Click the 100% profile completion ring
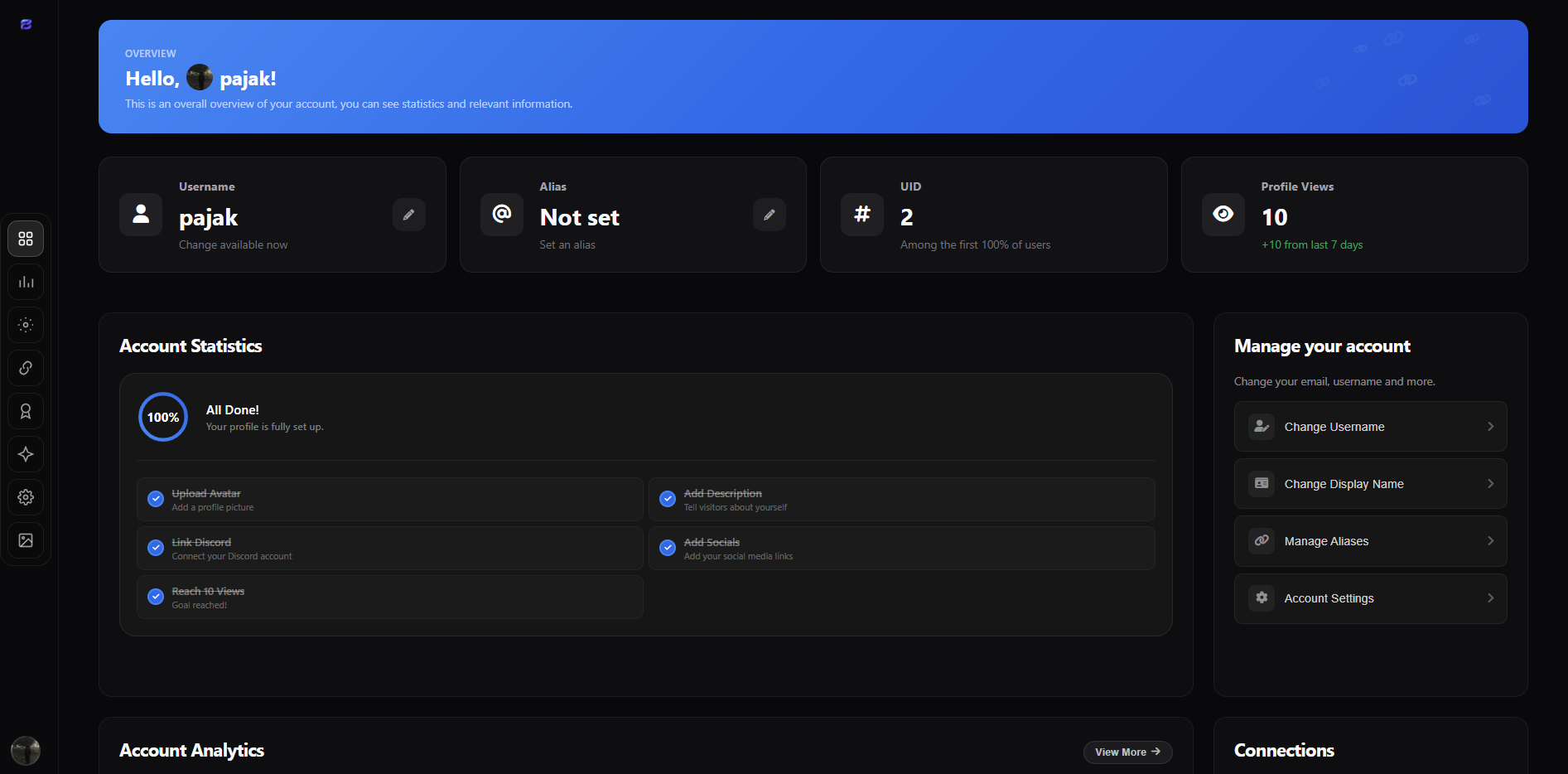1568x774 pixels. 163,417
